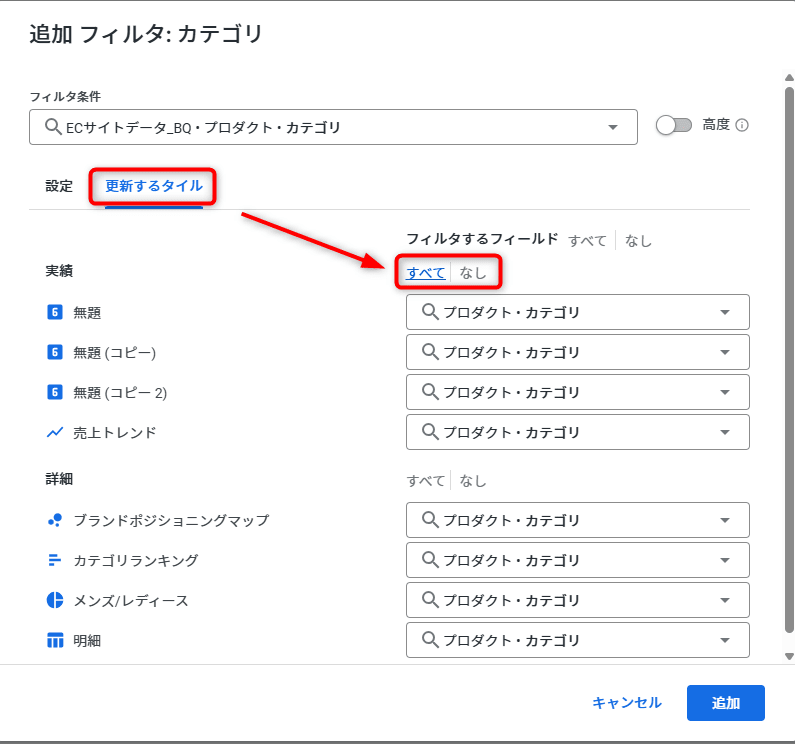Click the 追加 button
This screenshot has height=744, width=795.
726,702
